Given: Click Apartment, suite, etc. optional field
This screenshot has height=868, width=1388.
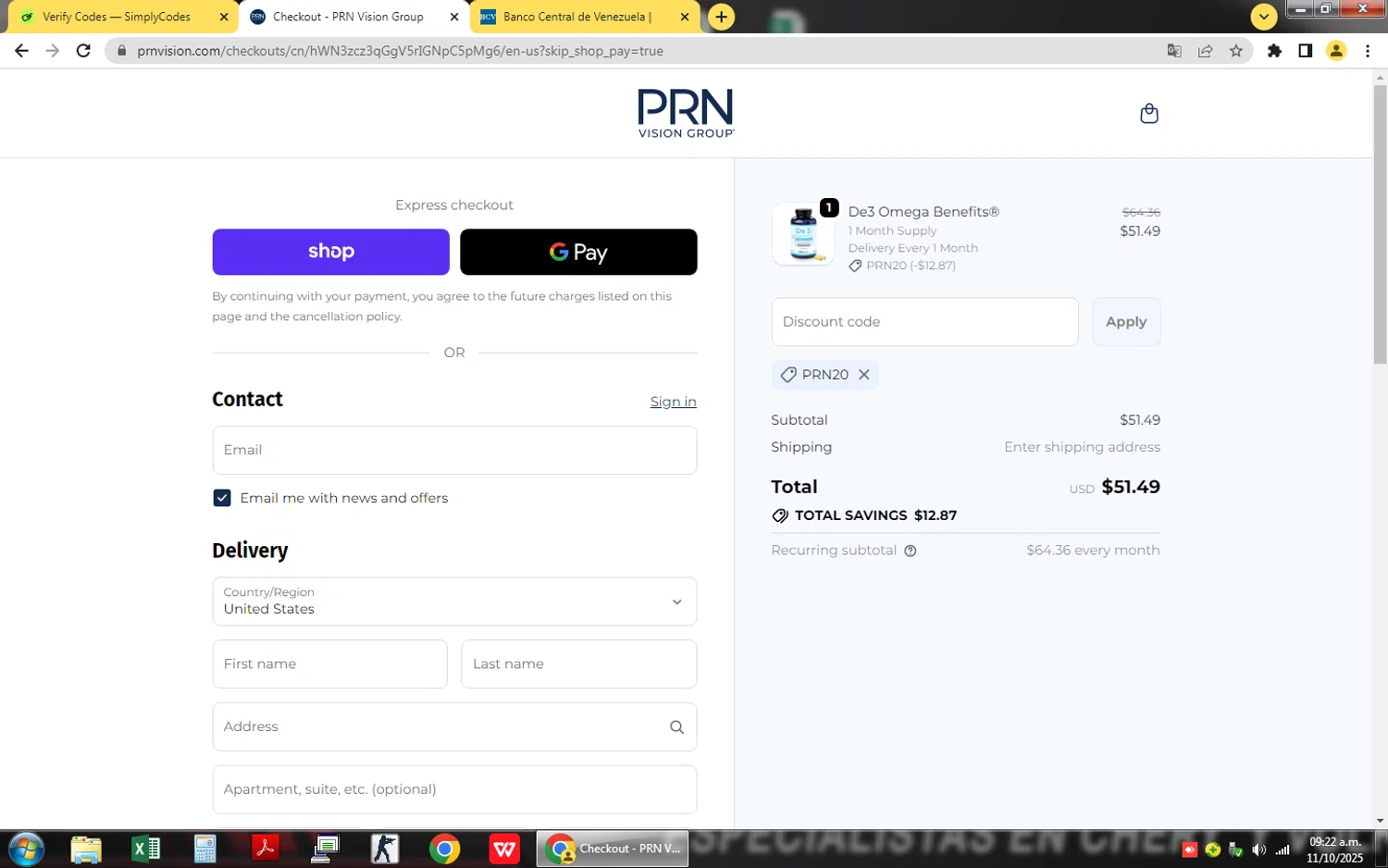Looking at the screenshot, I should point(454,789).
